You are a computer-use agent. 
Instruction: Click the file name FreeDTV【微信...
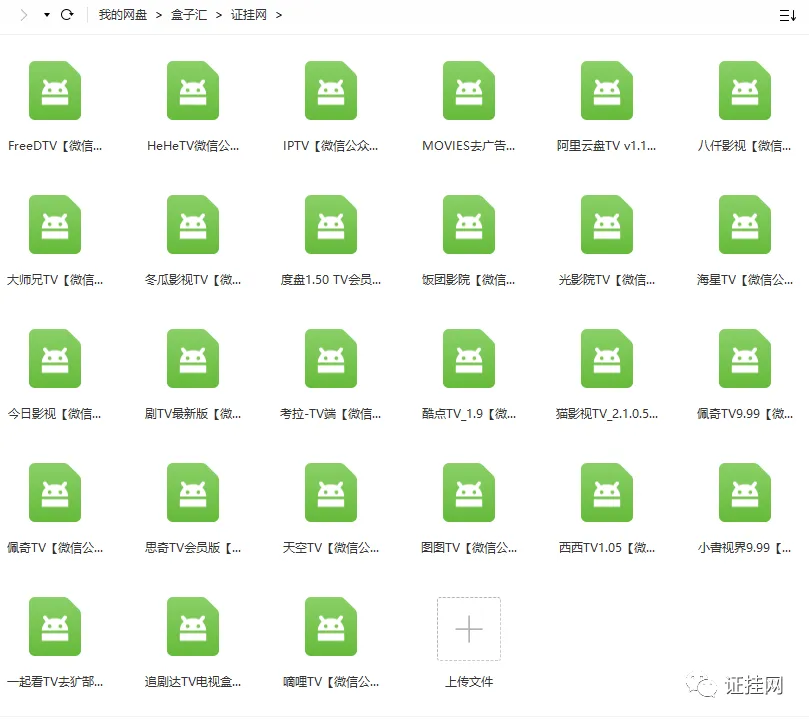(55, 146)
